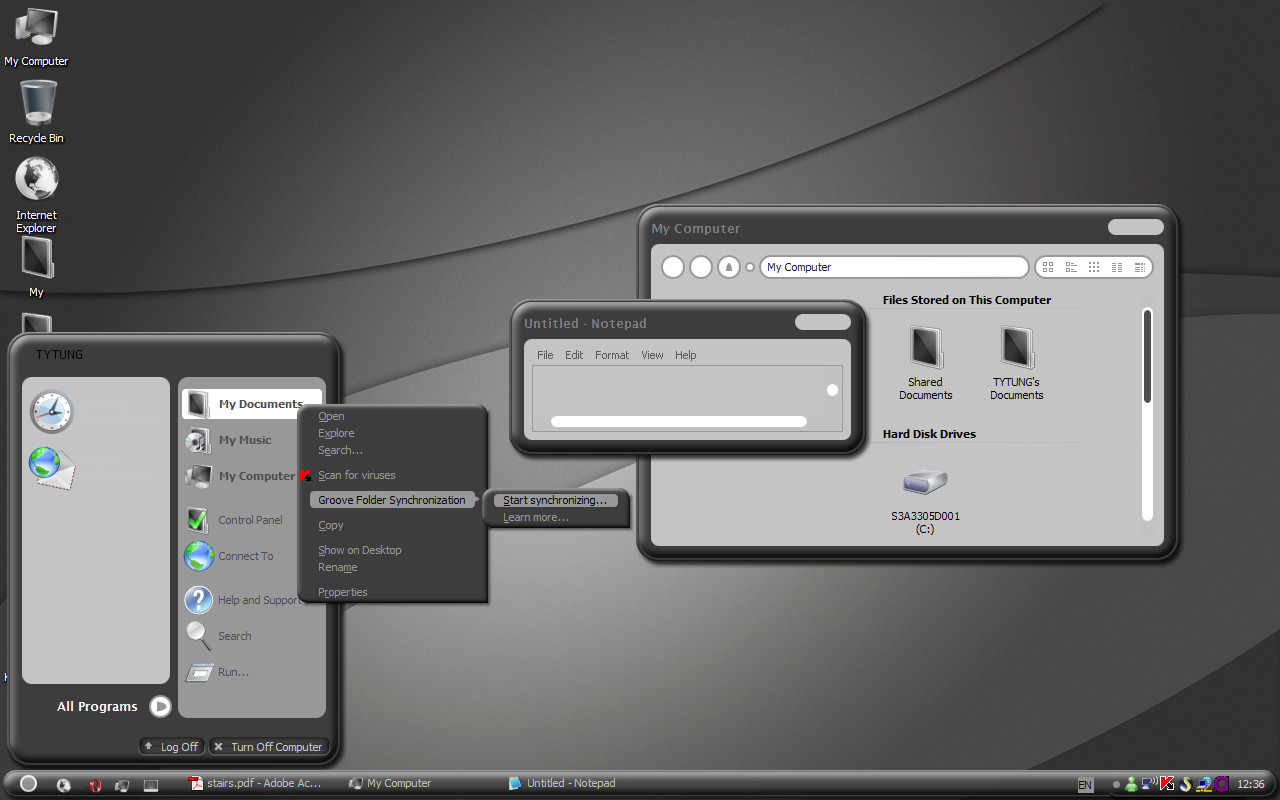The image size is (1280, 800).
Task: Click the Kaspersky tray icon
Action: (1166, 784)
